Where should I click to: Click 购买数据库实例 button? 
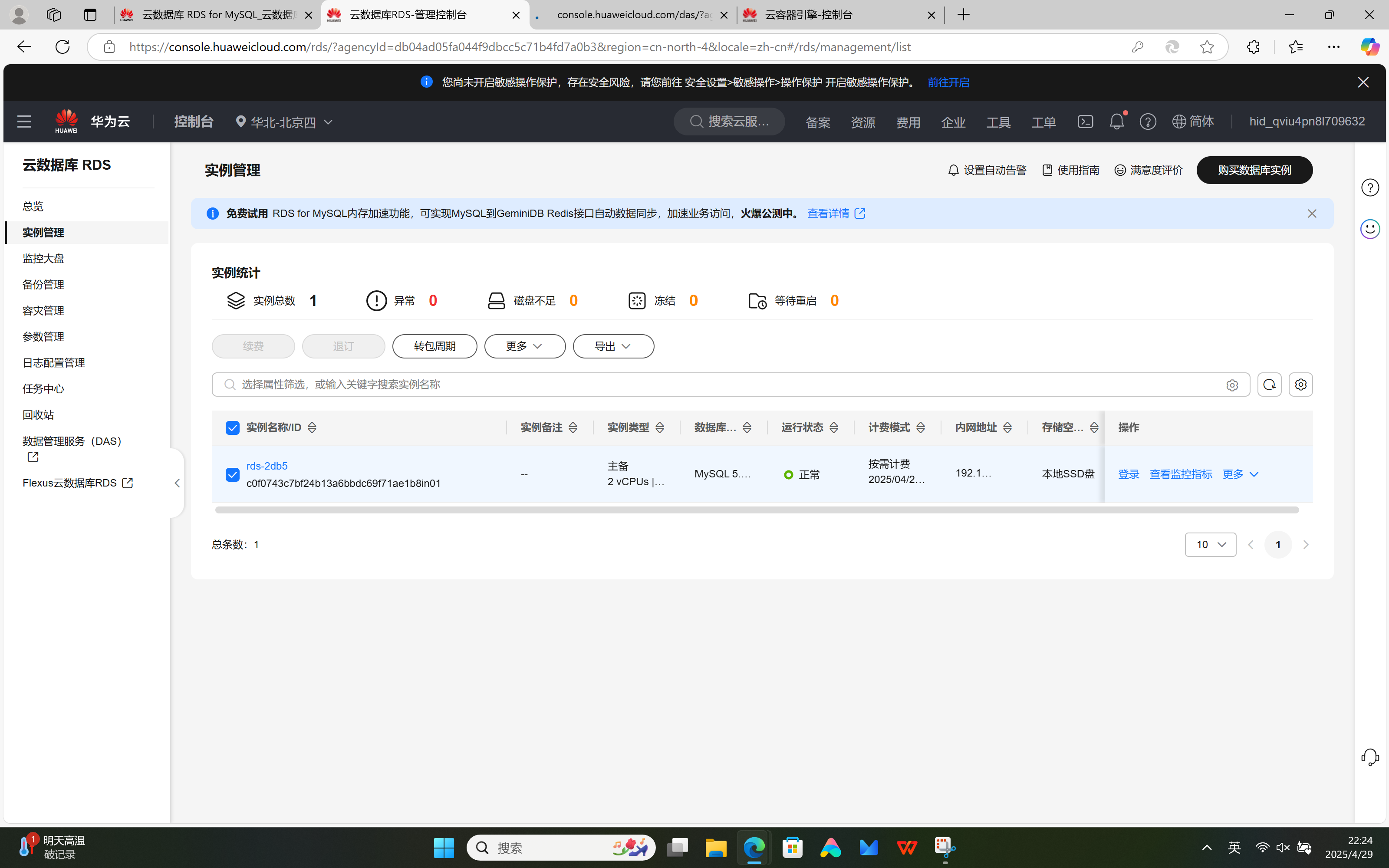pos(1254,171)
